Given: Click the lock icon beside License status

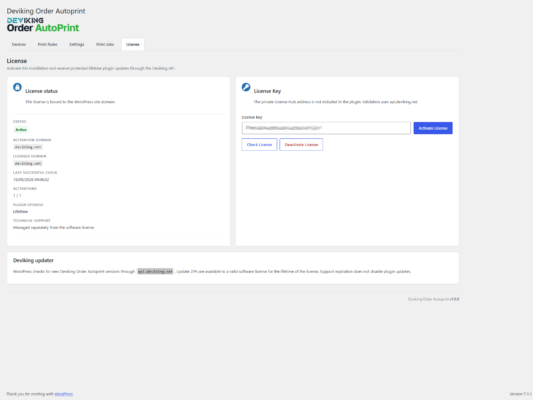Looking at the screenshot, I should click(x=17, y=87).
